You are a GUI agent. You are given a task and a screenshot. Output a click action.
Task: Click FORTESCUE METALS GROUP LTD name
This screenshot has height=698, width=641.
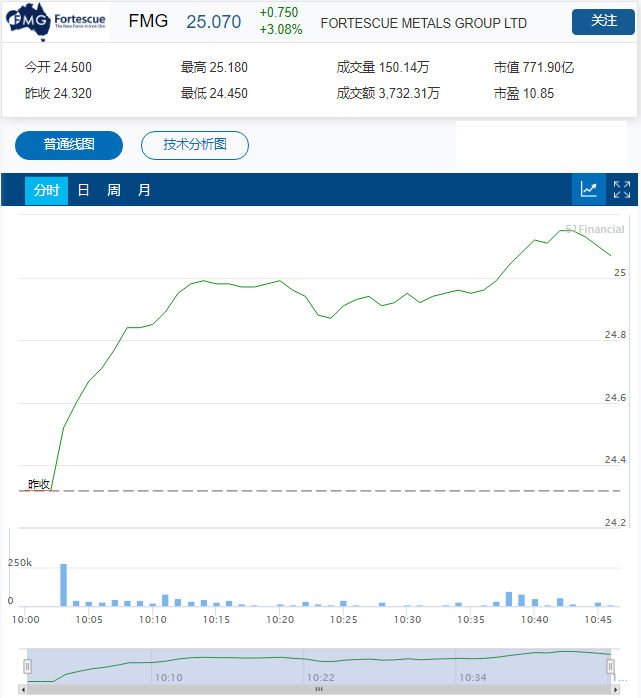pyautogui.click(x=424, y=23)
